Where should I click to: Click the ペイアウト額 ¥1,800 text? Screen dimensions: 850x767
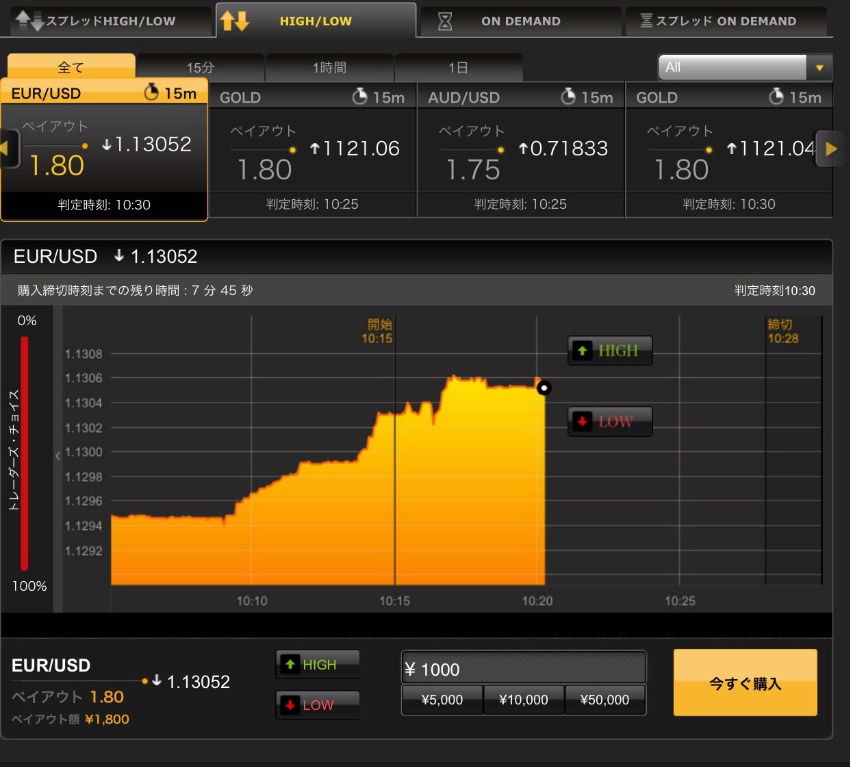70,719
